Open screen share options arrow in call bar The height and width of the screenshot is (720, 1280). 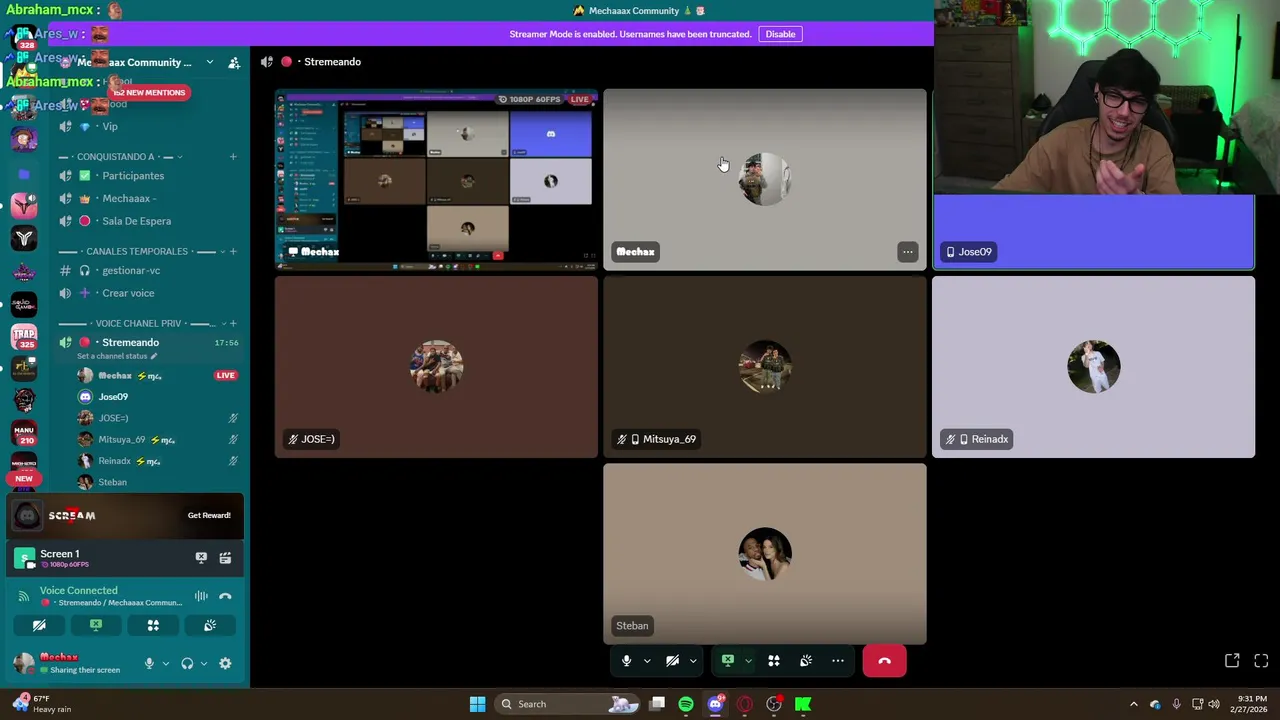(x=748, y=661)
